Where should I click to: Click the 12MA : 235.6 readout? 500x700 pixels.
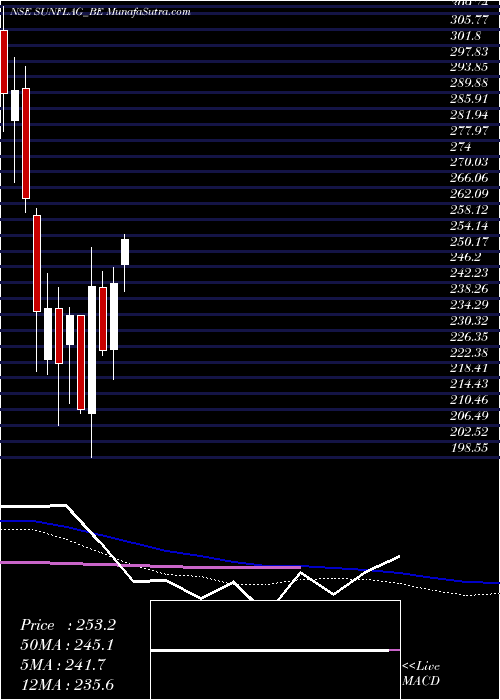click(69, 685)
